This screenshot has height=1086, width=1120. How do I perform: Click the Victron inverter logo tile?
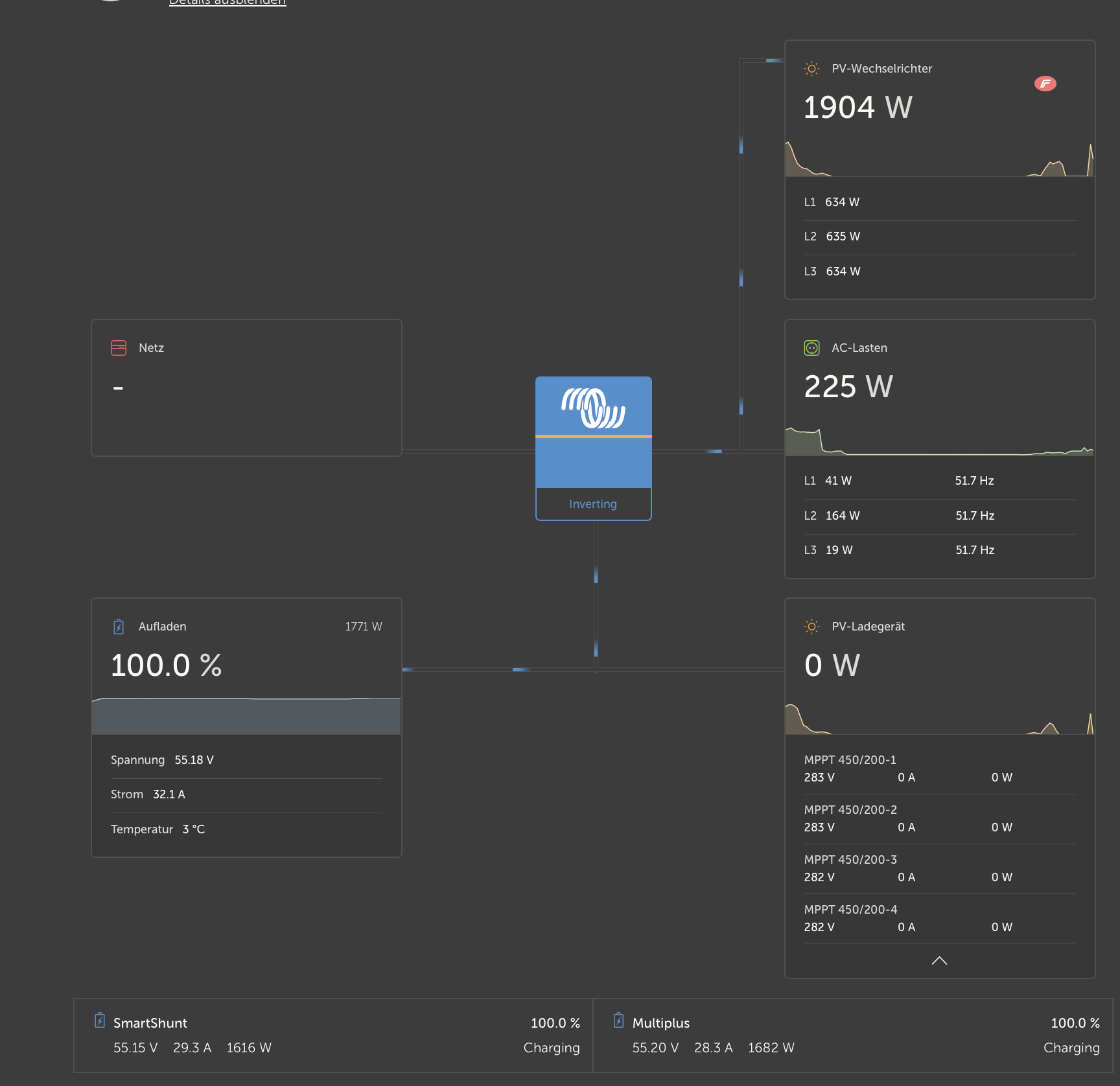(x=593, y=408)
